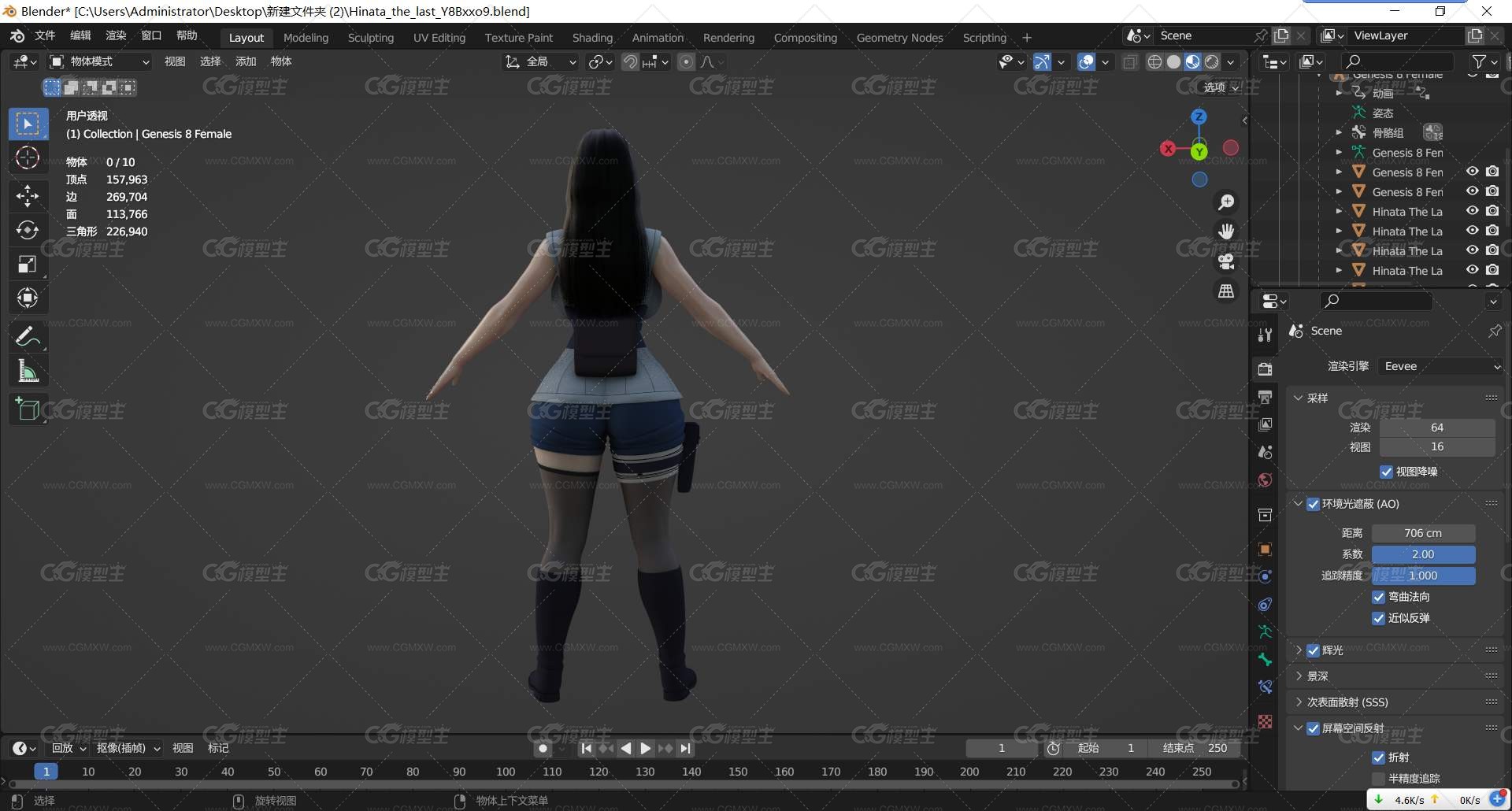Screen dimensions: 1512x811
Task: Uncheck the 近似反弹 option
Action: coord(1379,618)
